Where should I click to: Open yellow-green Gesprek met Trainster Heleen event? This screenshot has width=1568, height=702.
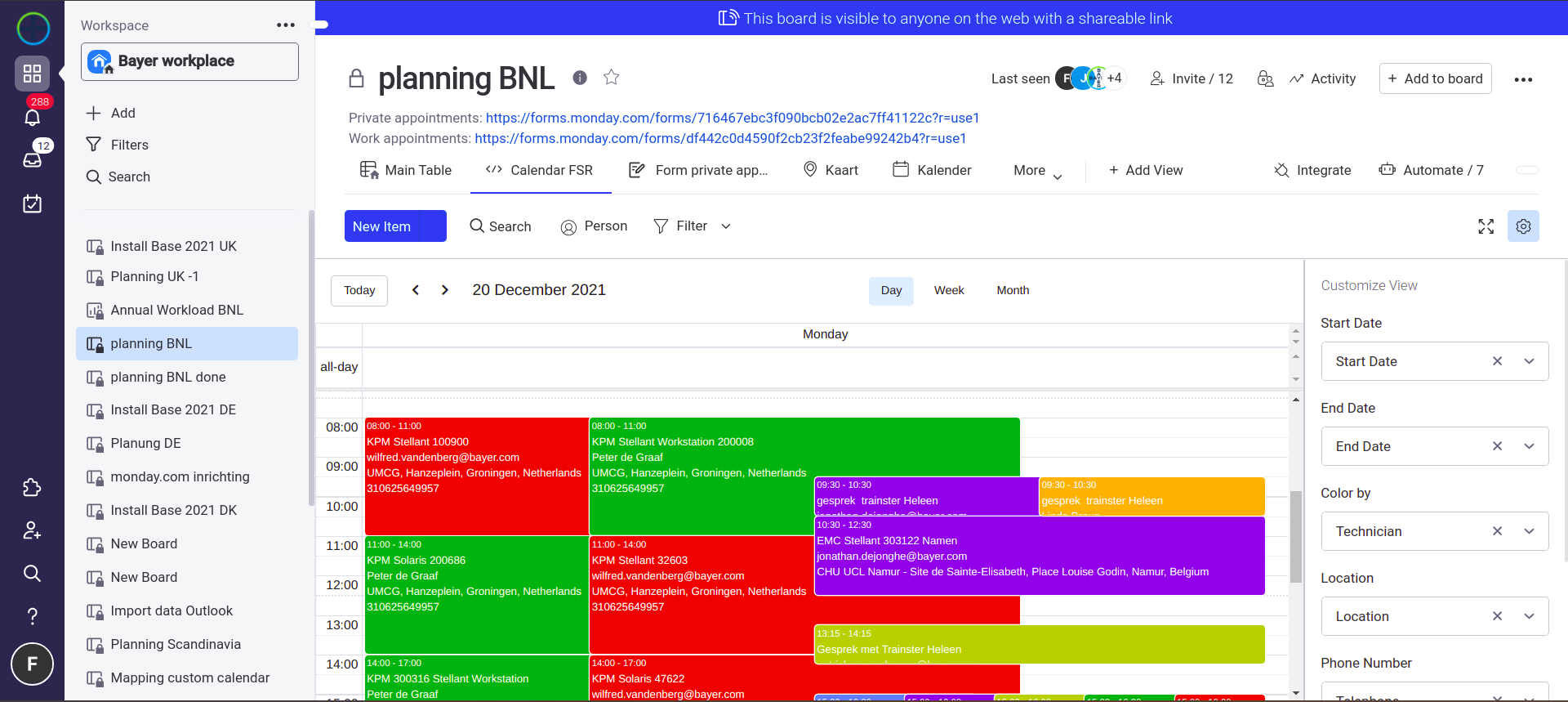pyautogui.click(x=1040, y=644)
